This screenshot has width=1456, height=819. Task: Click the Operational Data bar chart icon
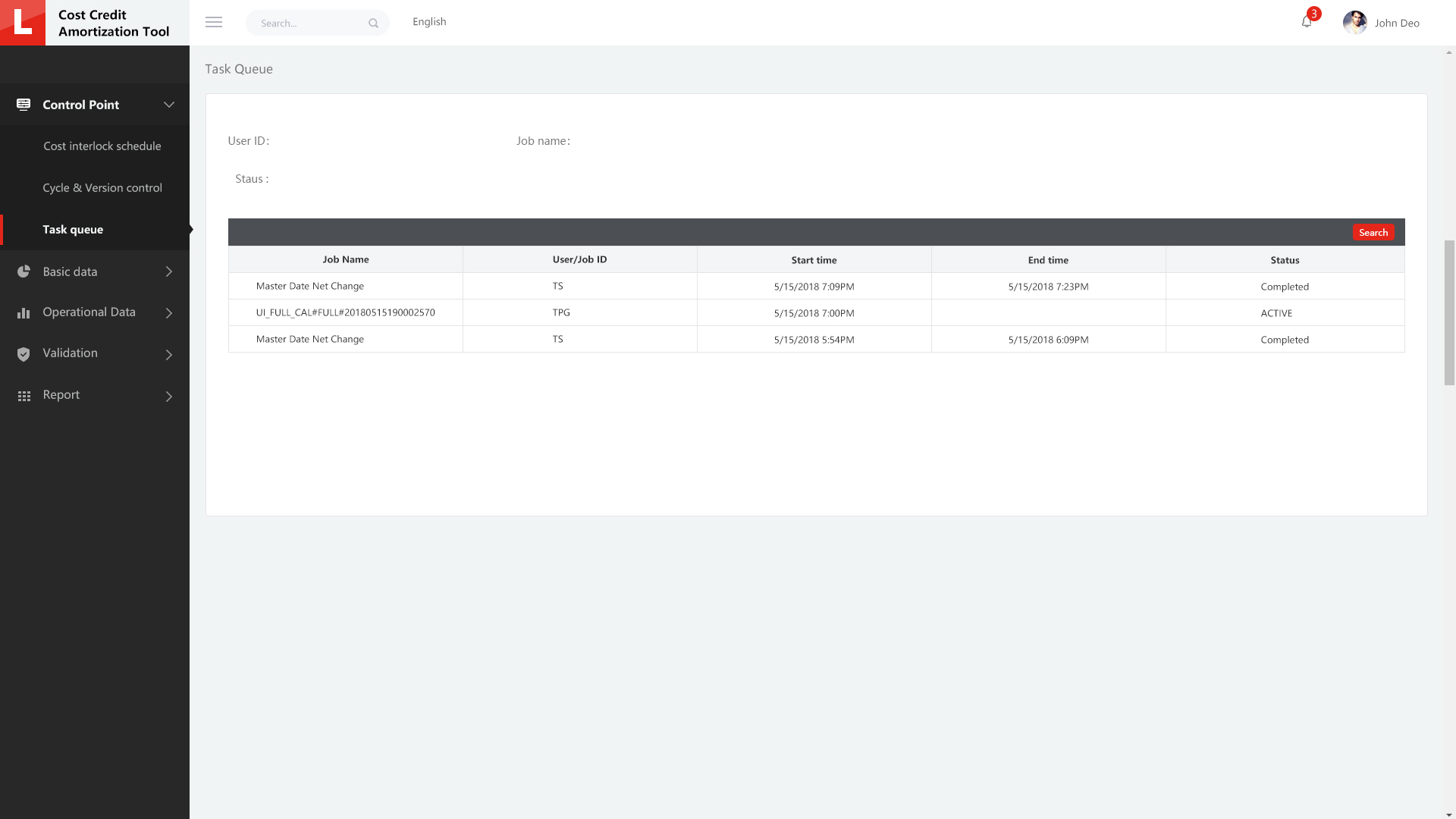pos(24,312)
